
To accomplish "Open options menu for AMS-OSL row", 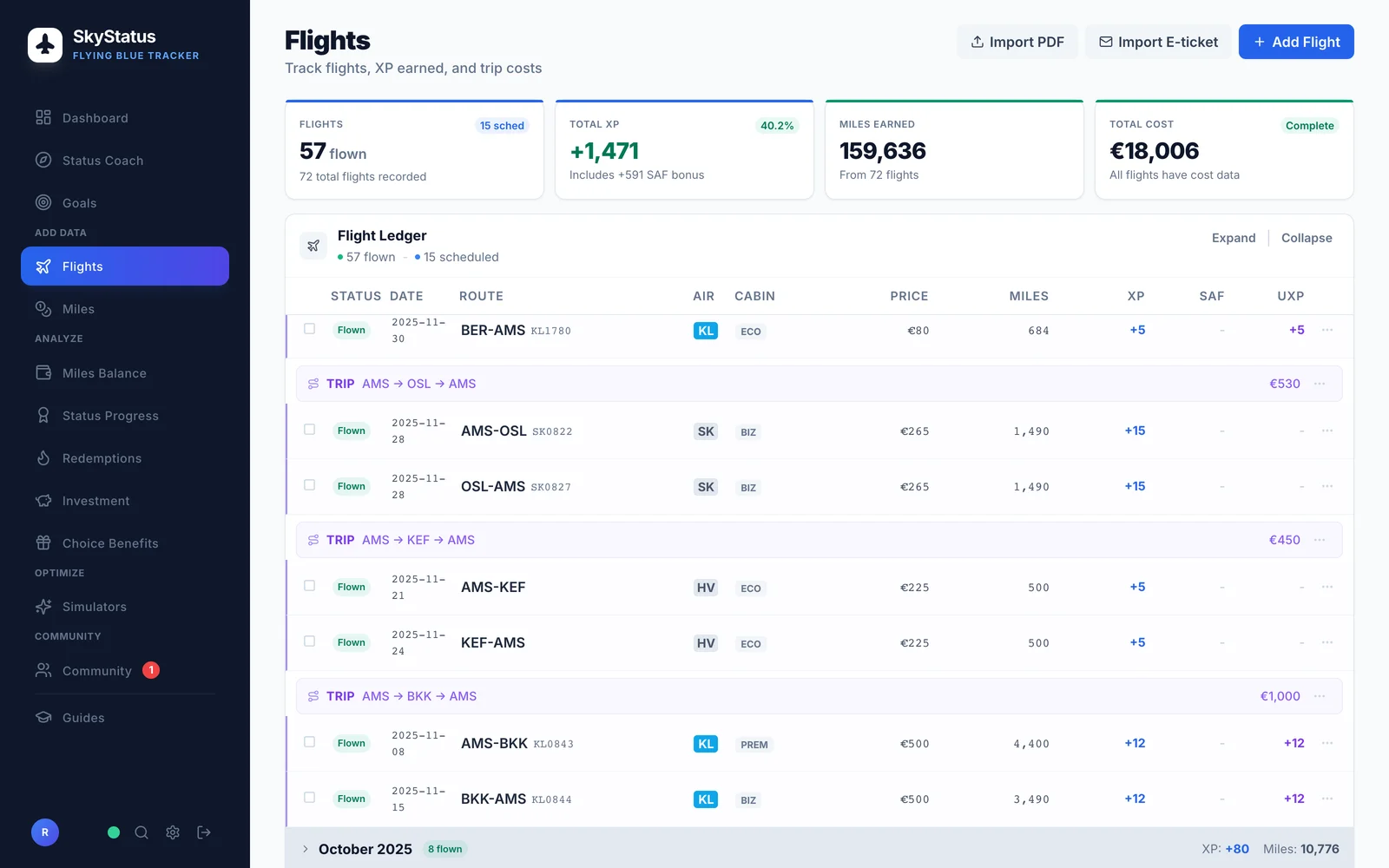I will (1327, 431).
